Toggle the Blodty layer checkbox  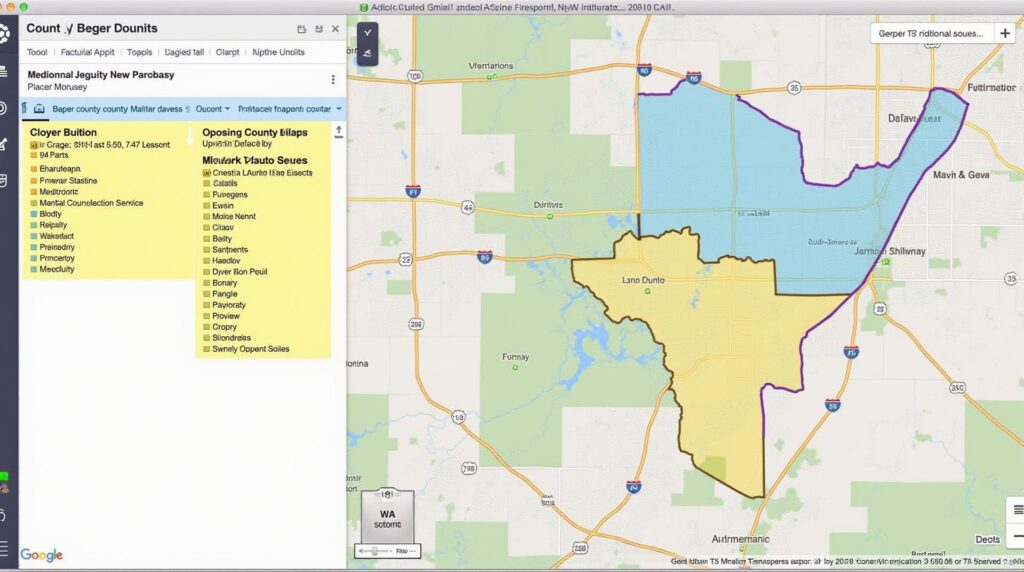click(34, 214)
